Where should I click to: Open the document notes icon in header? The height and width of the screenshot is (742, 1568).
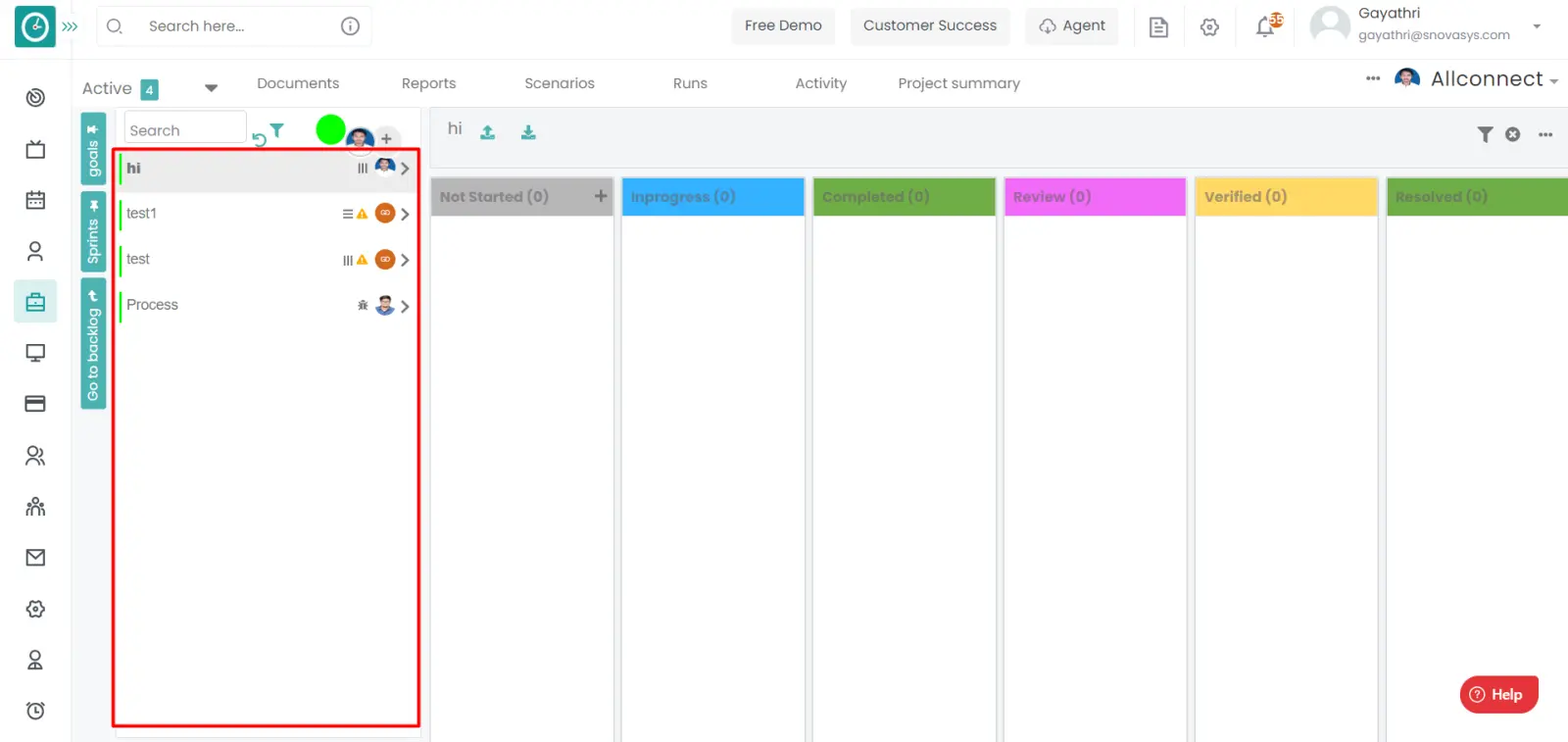point(1158,27)
